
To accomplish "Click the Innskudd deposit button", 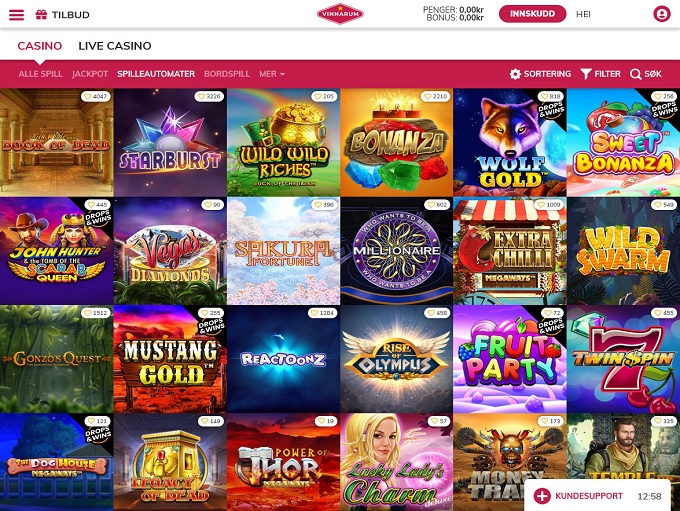I will pos(533,14).
